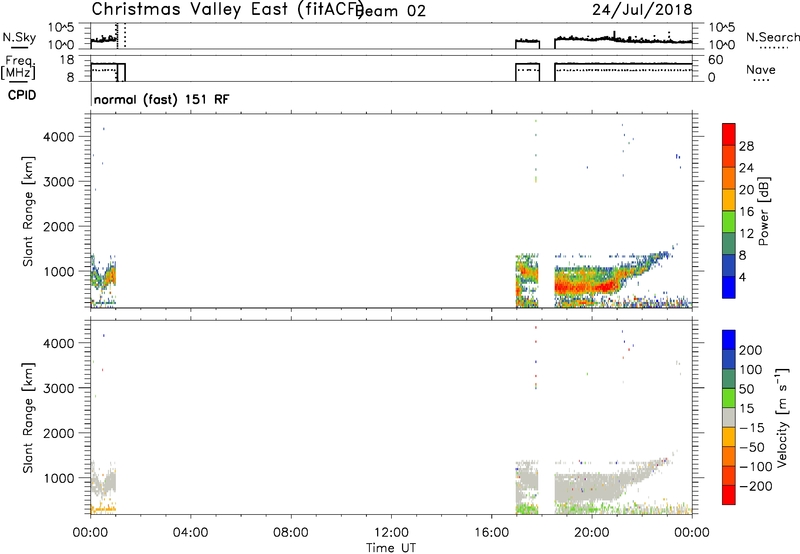Click the date '24/Jul/2018'

pos(642,10)
